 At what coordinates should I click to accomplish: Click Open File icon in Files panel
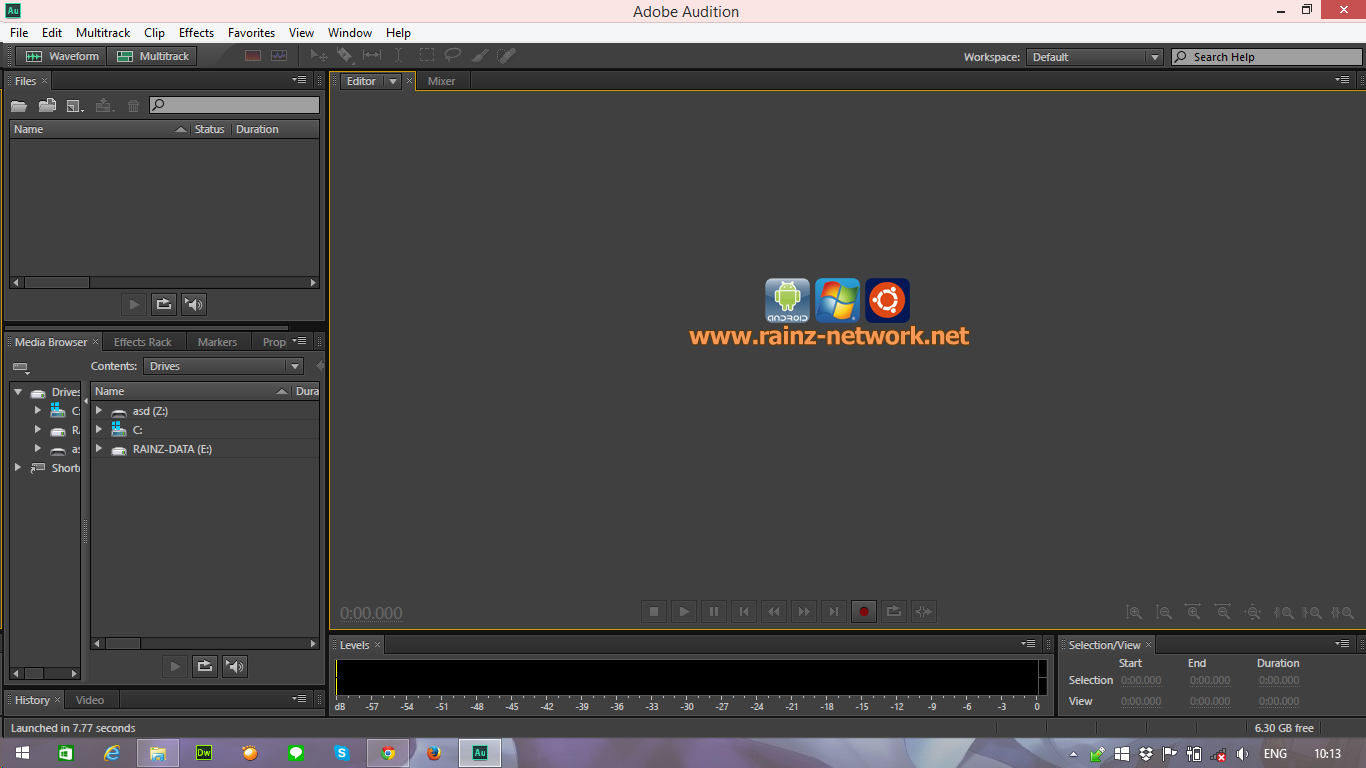coord(19,105)
